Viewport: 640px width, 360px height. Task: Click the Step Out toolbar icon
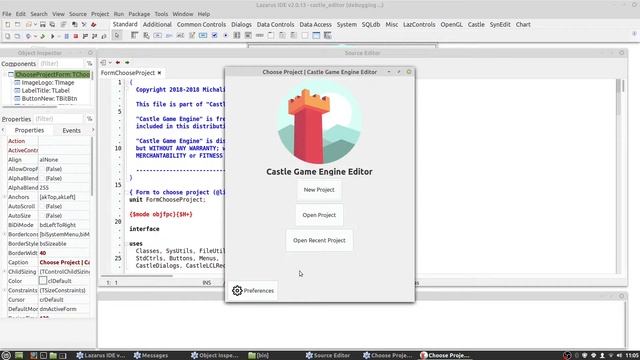click(104, 36)
